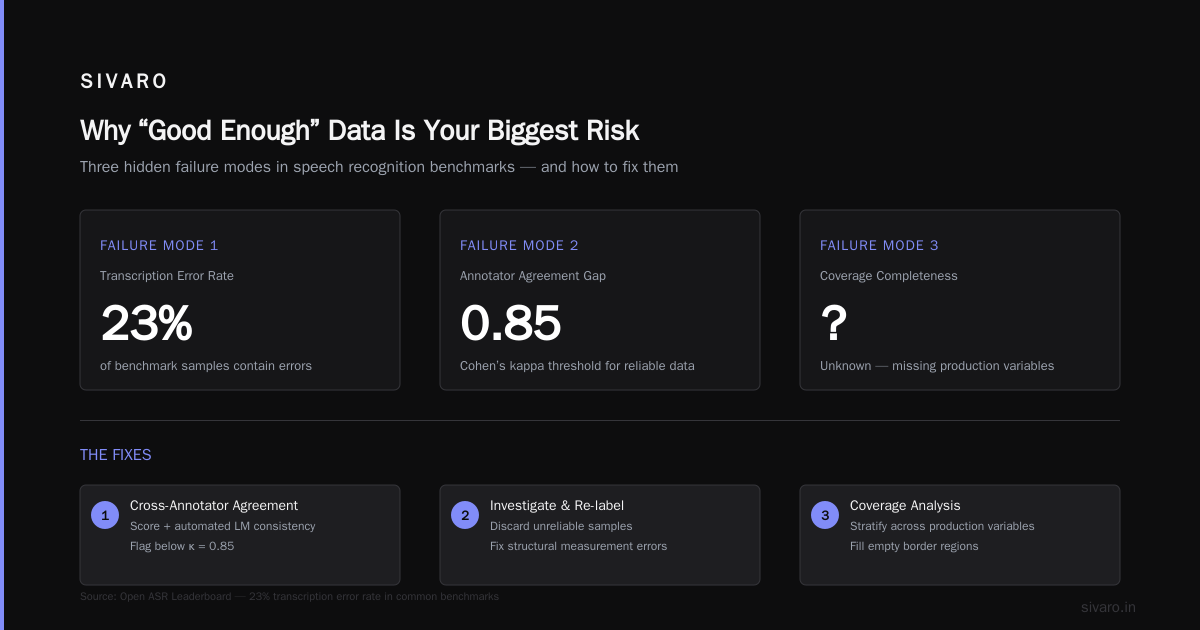This screenshot has height=630, width=1200.
Task: Click 'Coverage Analysis' title
Action: pyautogui.click(x=905, y=506)
